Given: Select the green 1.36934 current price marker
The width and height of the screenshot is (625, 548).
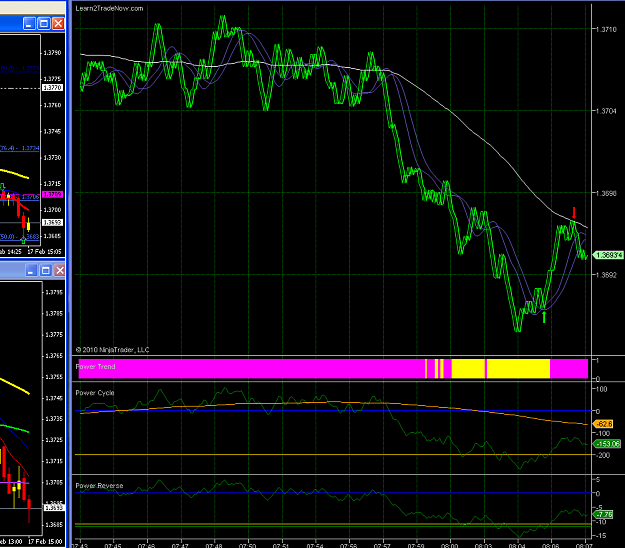Looking at the screenshot, I should (607, 255).
